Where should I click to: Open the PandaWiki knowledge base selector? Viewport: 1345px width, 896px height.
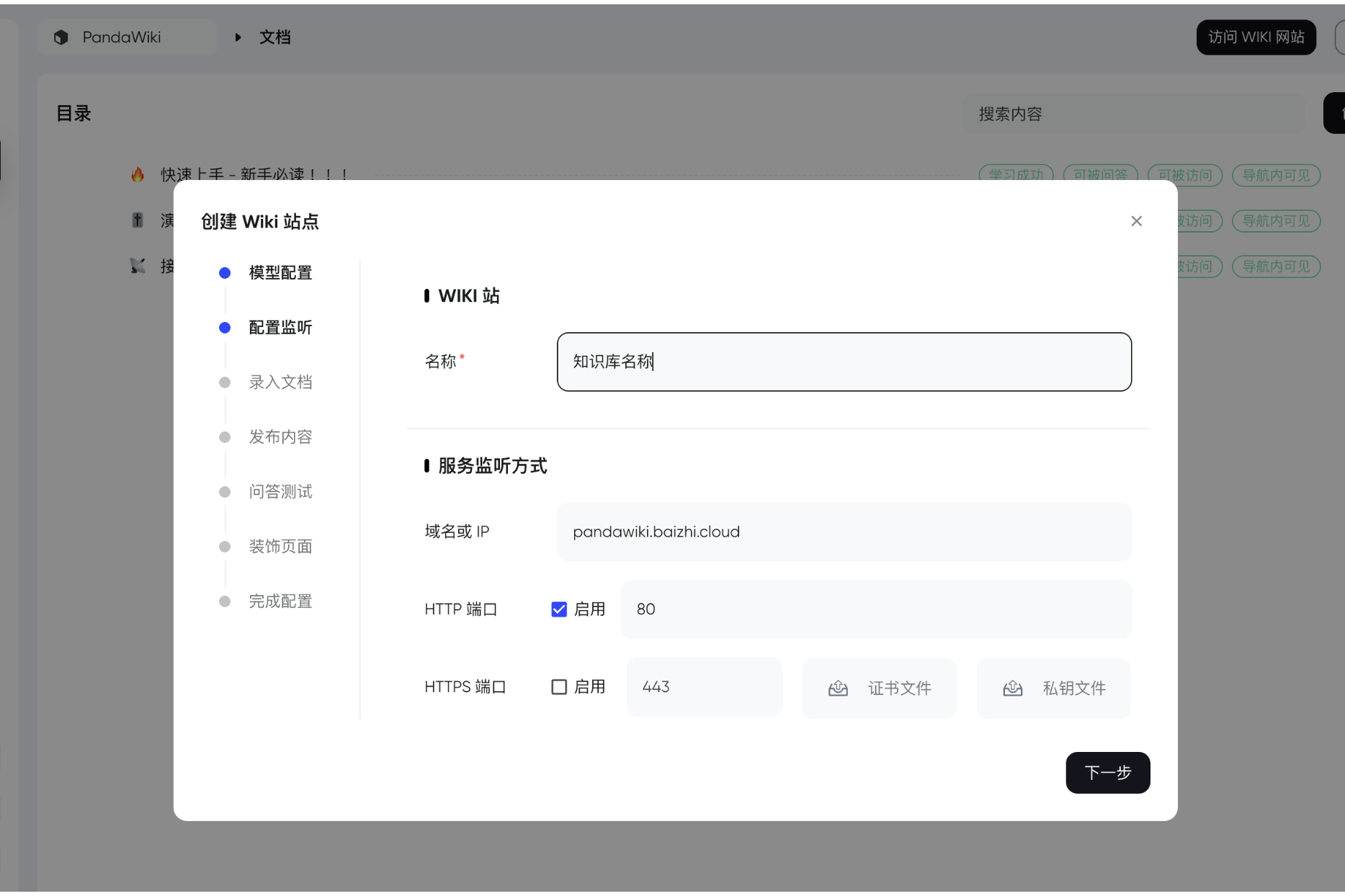click(128, 37)
